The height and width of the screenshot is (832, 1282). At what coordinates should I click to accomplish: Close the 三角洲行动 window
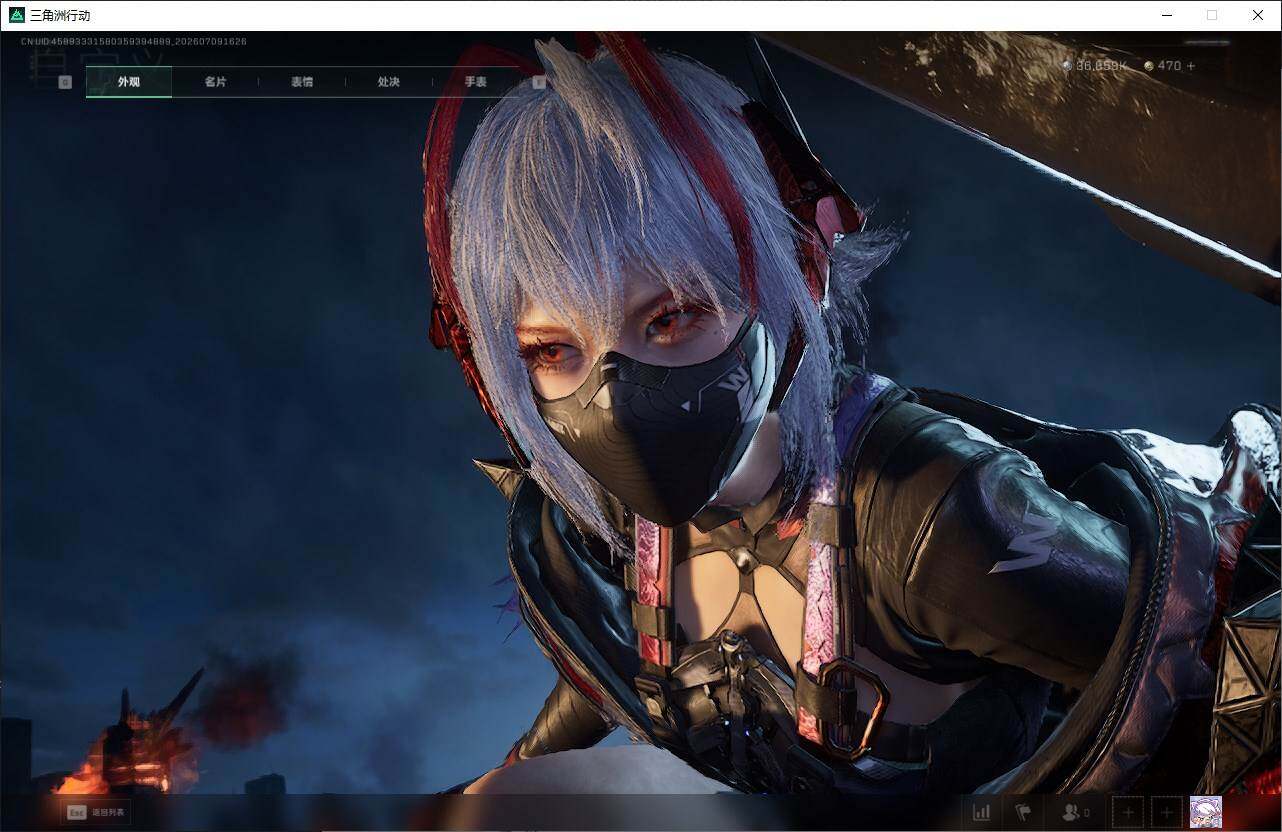1258,15
